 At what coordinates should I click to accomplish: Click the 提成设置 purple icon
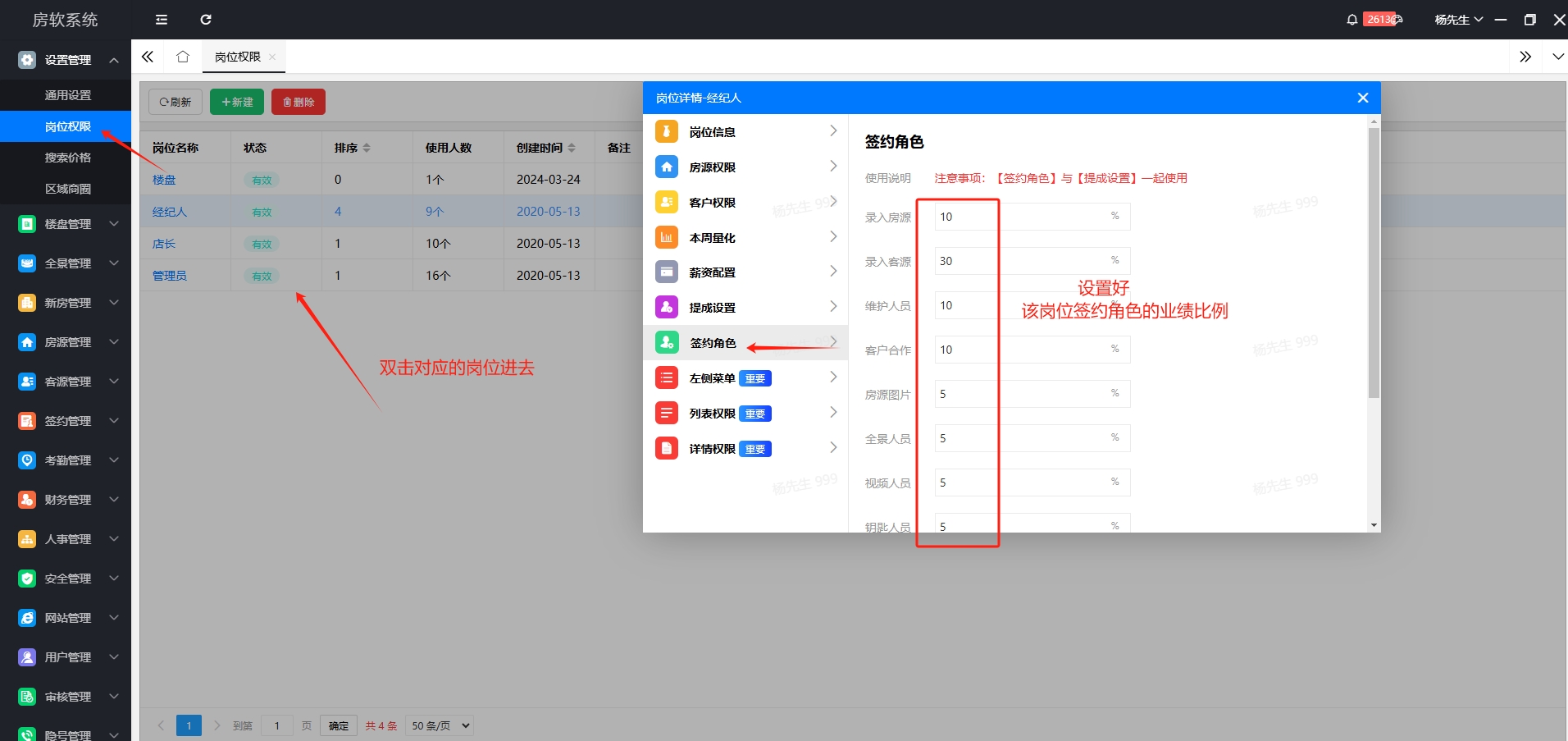(x=667, y=307)
